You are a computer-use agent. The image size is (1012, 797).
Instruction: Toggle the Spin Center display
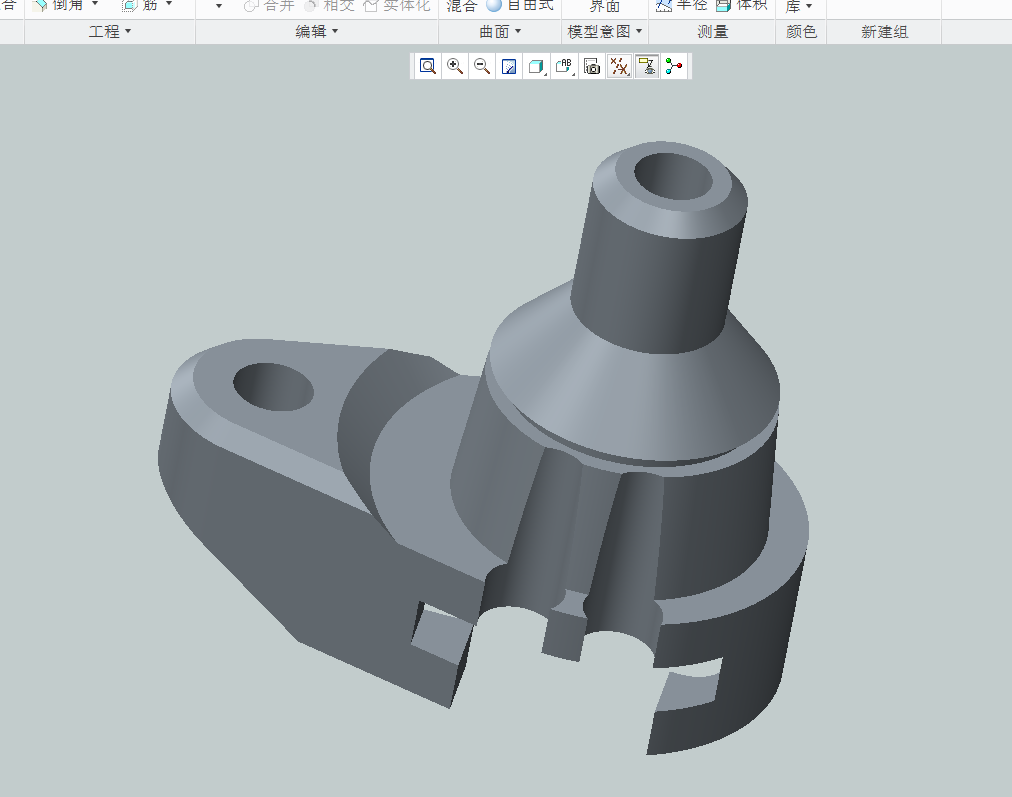click(x=674, y=67)
